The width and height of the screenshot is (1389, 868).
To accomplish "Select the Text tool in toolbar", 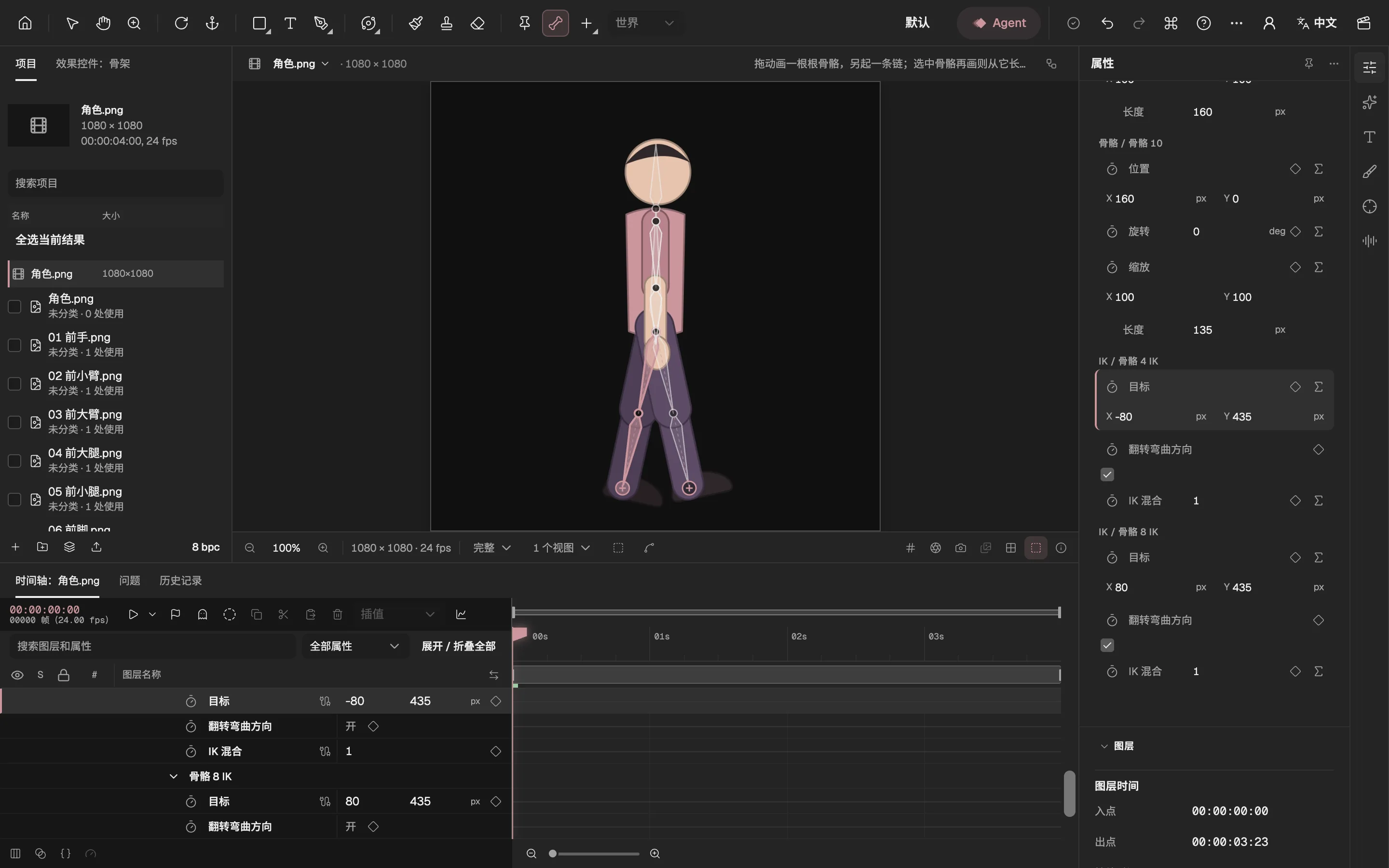I will [x=290, y=23].
